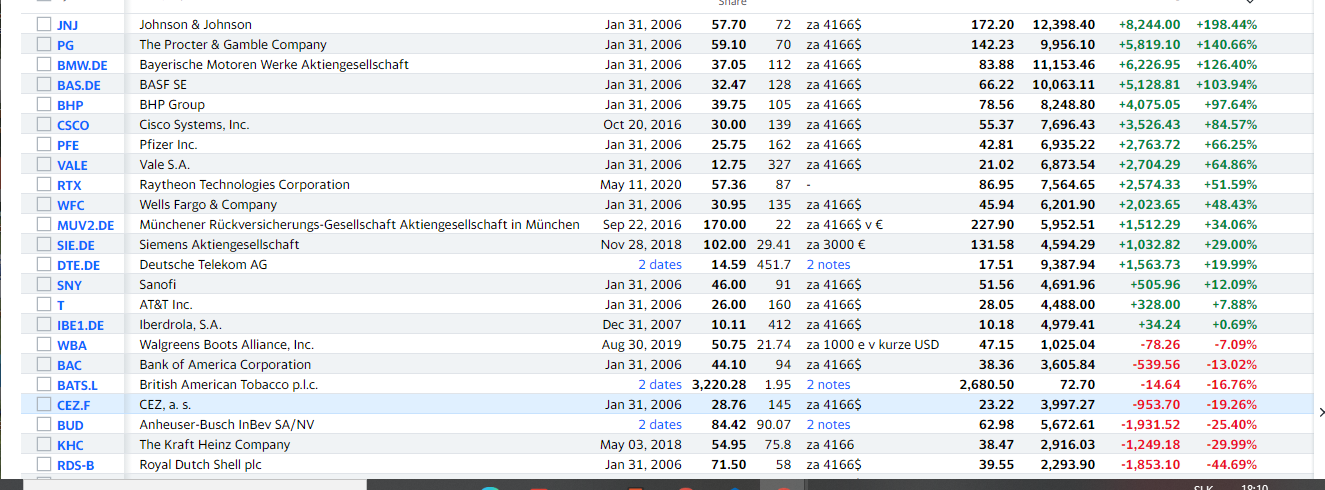Click "2 dates" in Anheuser-Busch InBev row
The height and width of the screenshot is (490, 1325).
coord(660,424)
